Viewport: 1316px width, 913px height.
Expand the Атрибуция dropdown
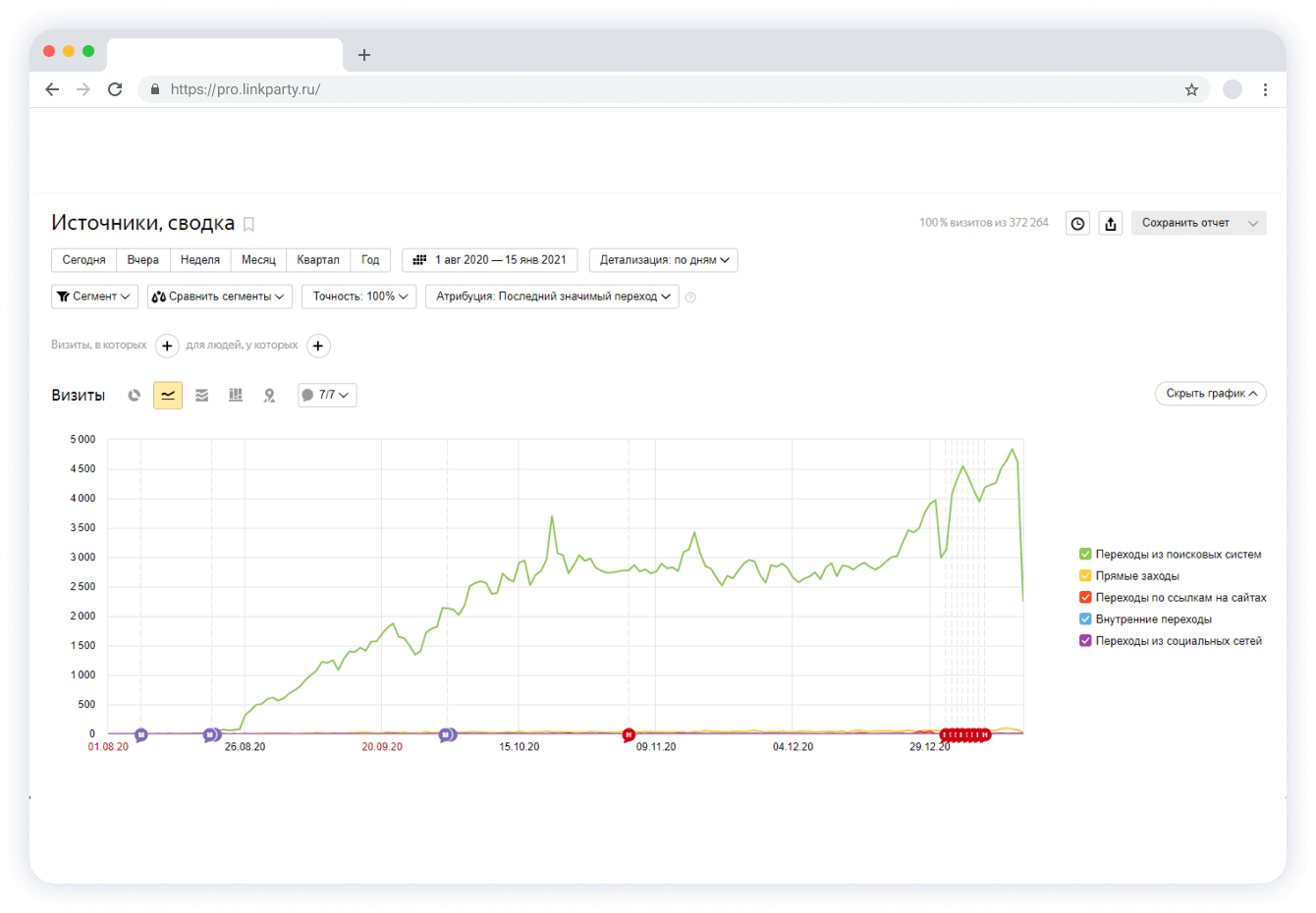click(x=553, y=296)
